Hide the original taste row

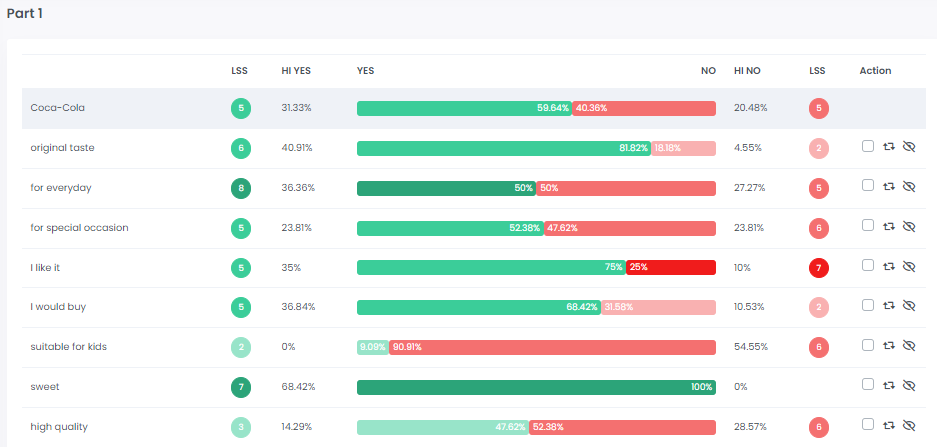click(909, 147)
